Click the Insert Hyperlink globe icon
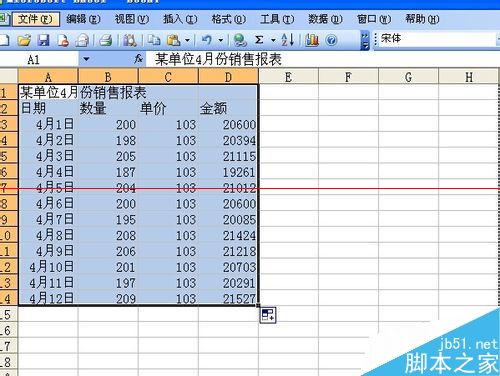The image size is (500, 376). pyautogui.click(x=240, y=40)
